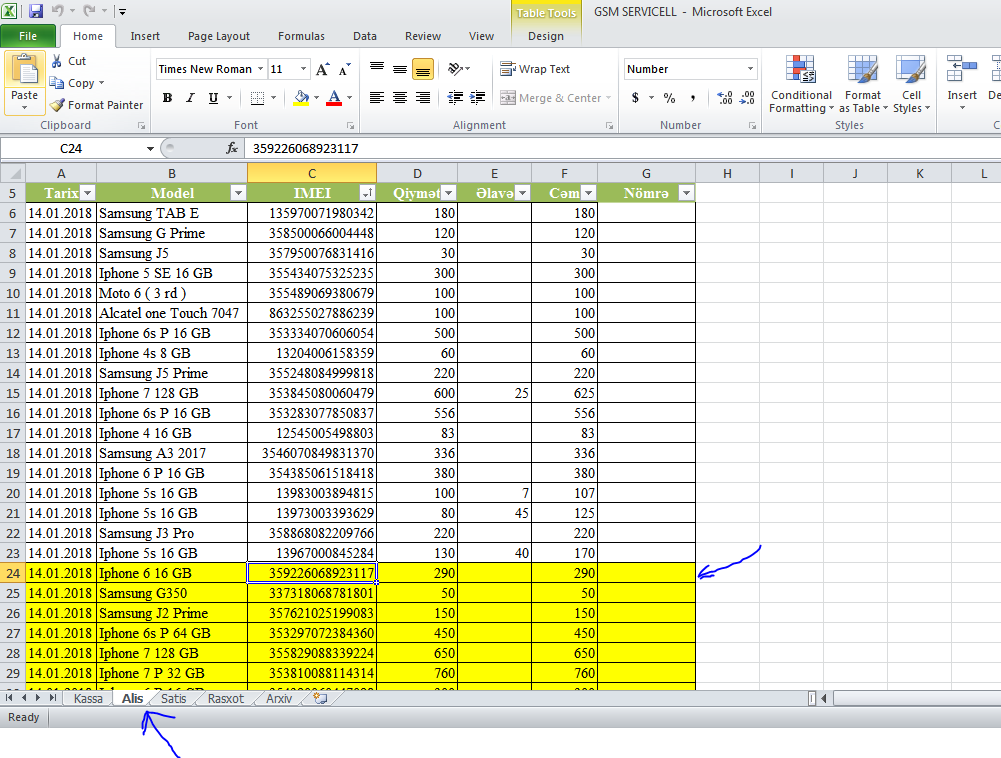Click Increase Indent icon
This screenshot has width=1001, height=758.
478,98
